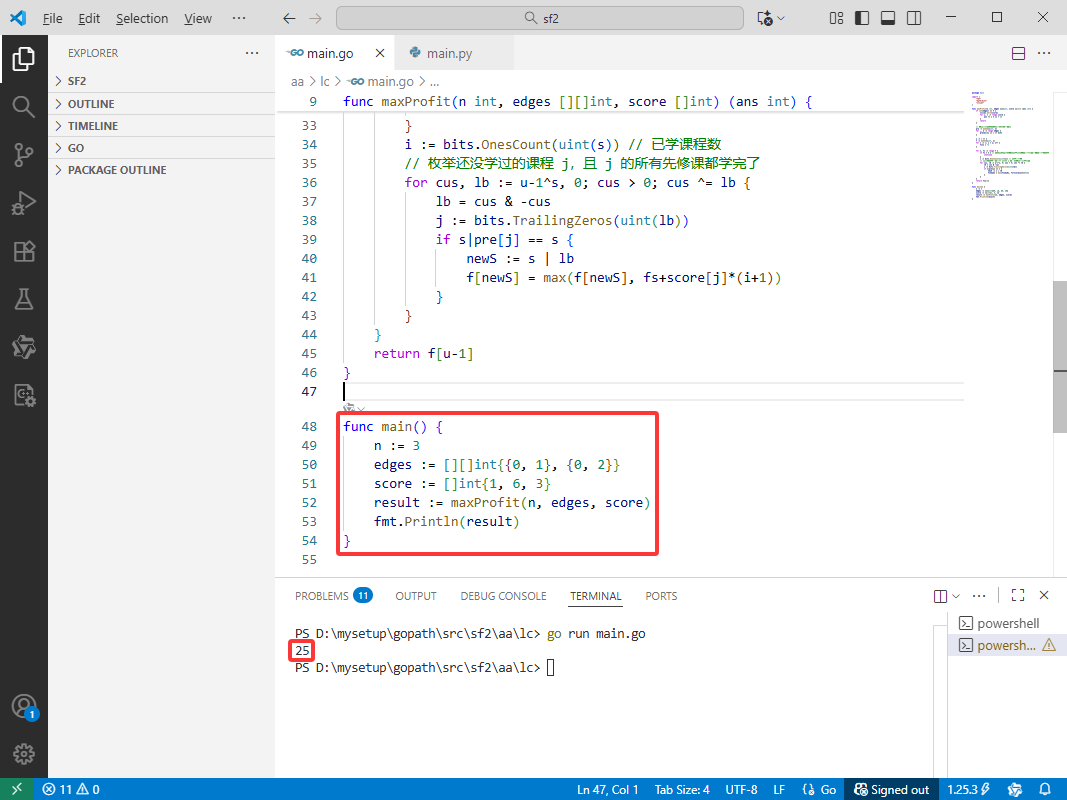Expand the PACKAGE OUTLINE section

(161, 169)
